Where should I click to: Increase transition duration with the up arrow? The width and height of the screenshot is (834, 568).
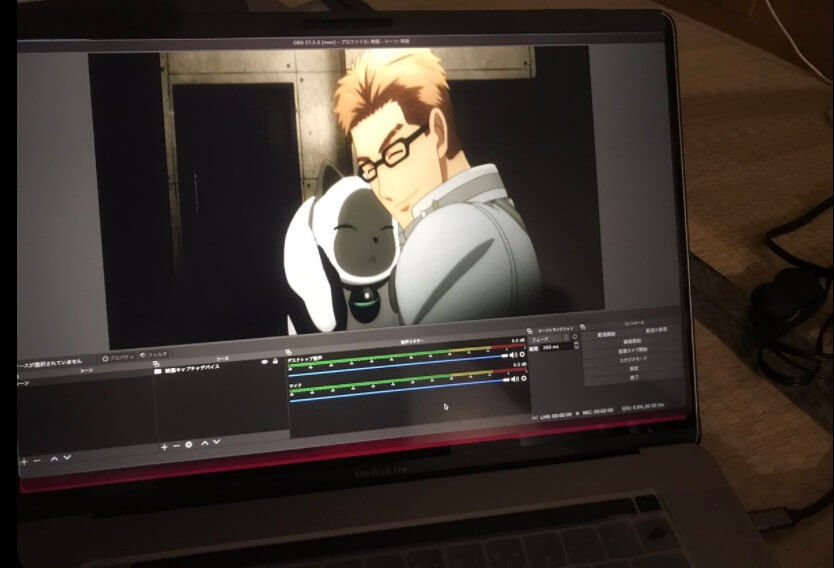point(577,343)
